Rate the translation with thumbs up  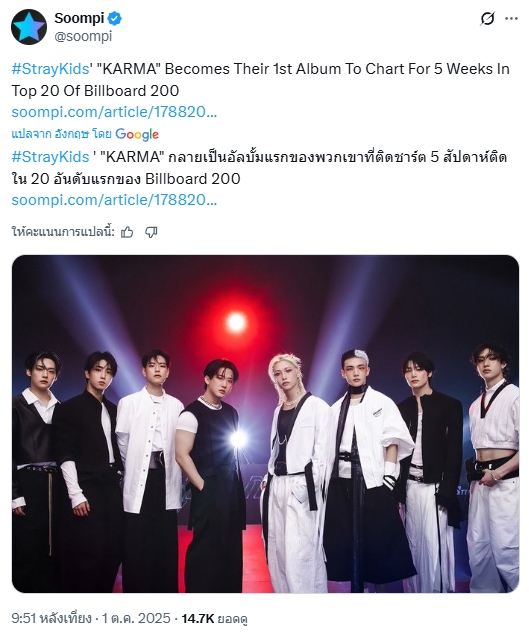click(x=127, y=232)
